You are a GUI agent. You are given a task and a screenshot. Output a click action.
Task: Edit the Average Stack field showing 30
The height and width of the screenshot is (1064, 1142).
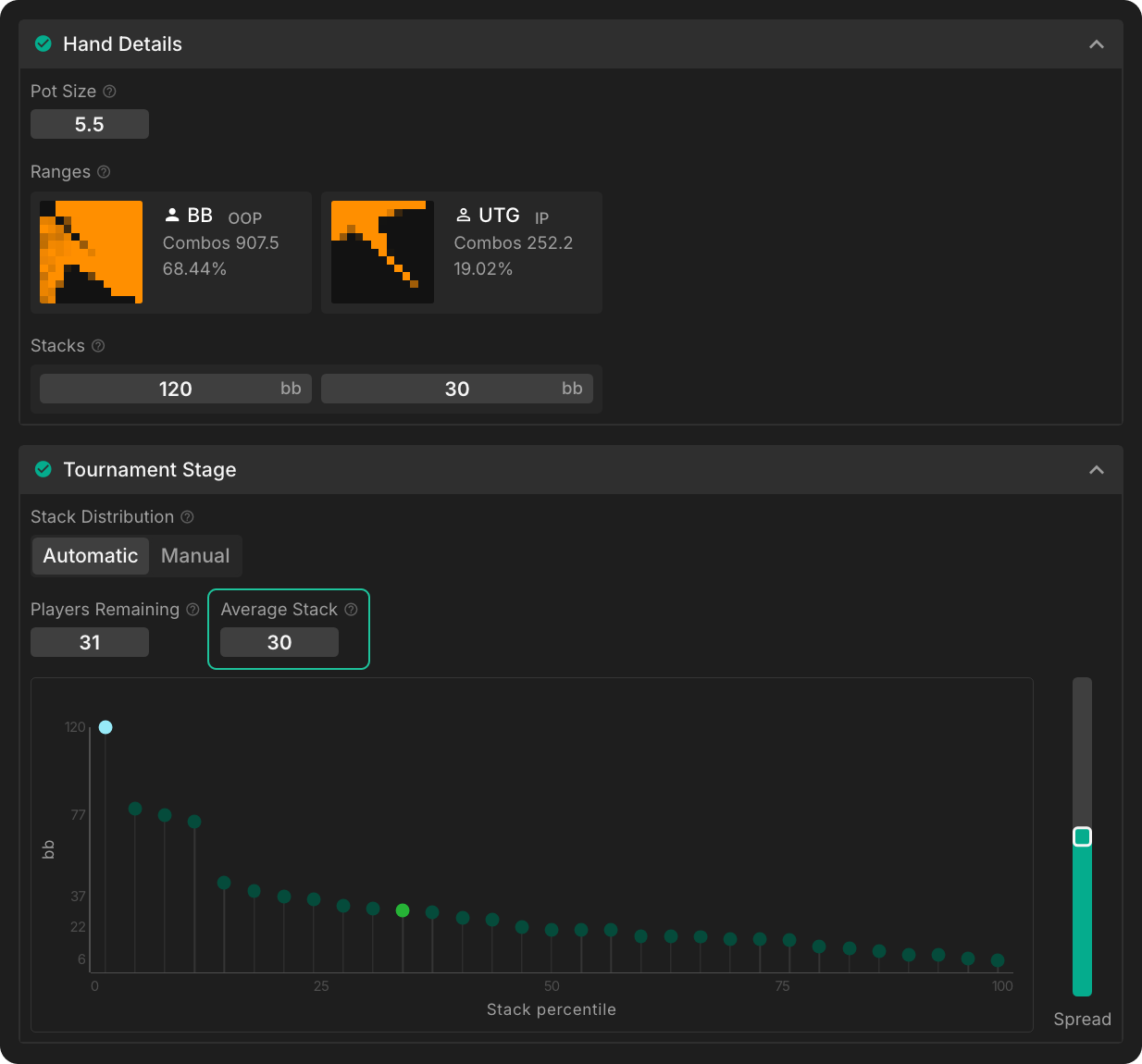pos(279,642)
